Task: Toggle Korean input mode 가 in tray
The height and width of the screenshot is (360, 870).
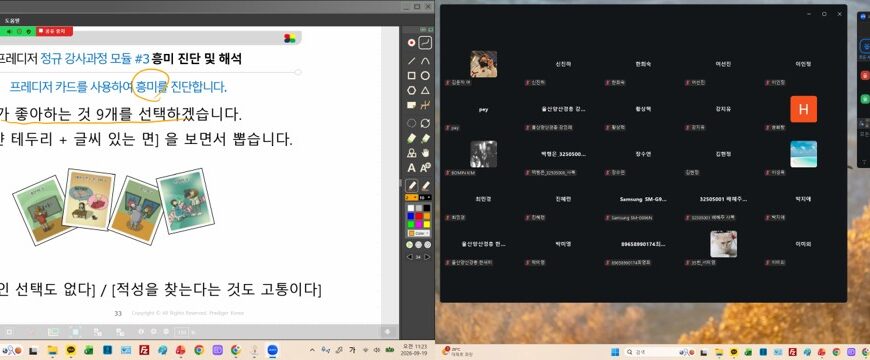Action: pos(352,350)
